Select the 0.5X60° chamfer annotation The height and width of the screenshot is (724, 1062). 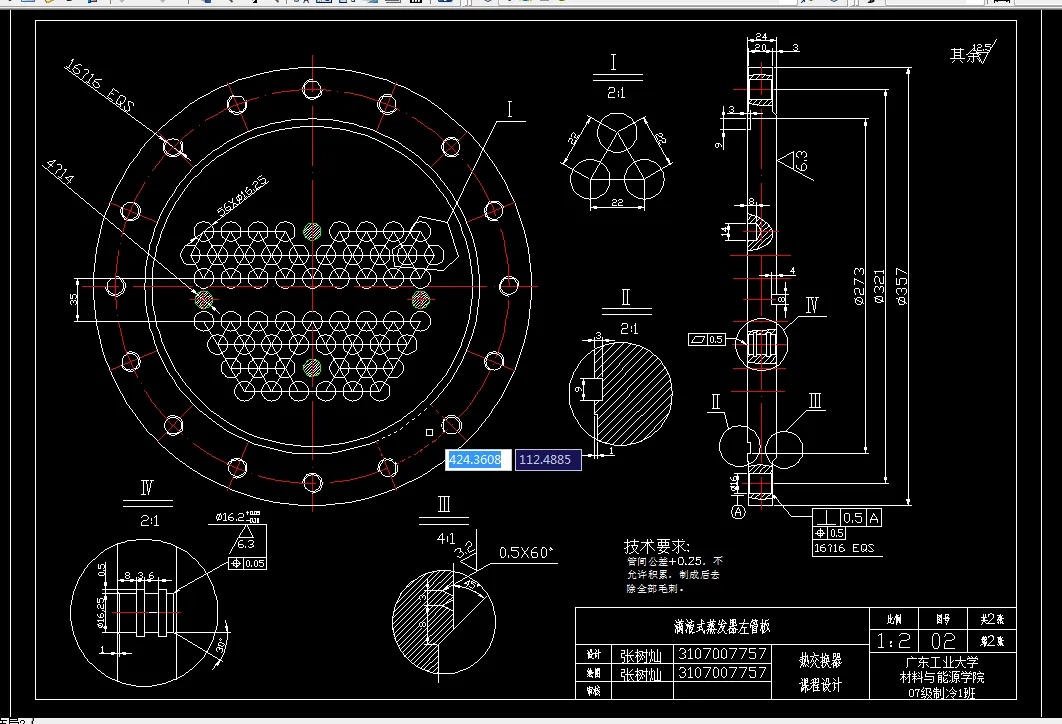(x=526, y=553)
